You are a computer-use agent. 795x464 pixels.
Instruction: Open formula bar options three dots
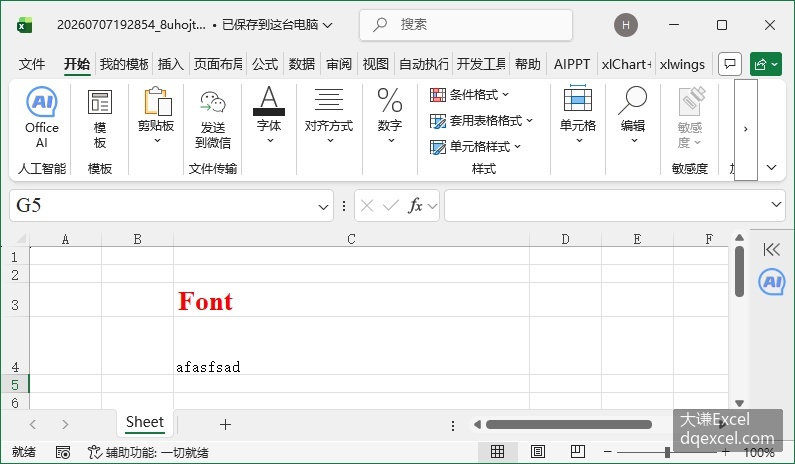click(x=344, y=205)
